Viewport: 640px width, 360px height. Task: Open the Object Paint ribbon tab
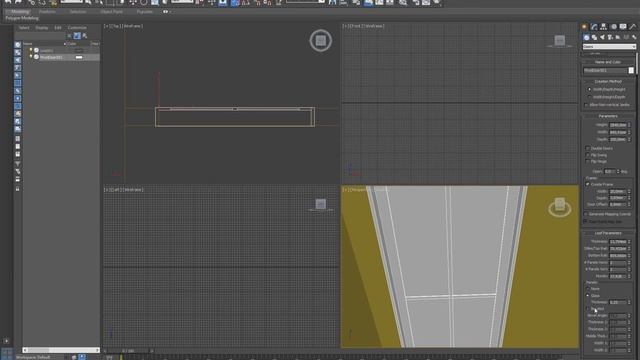point(111,12)
